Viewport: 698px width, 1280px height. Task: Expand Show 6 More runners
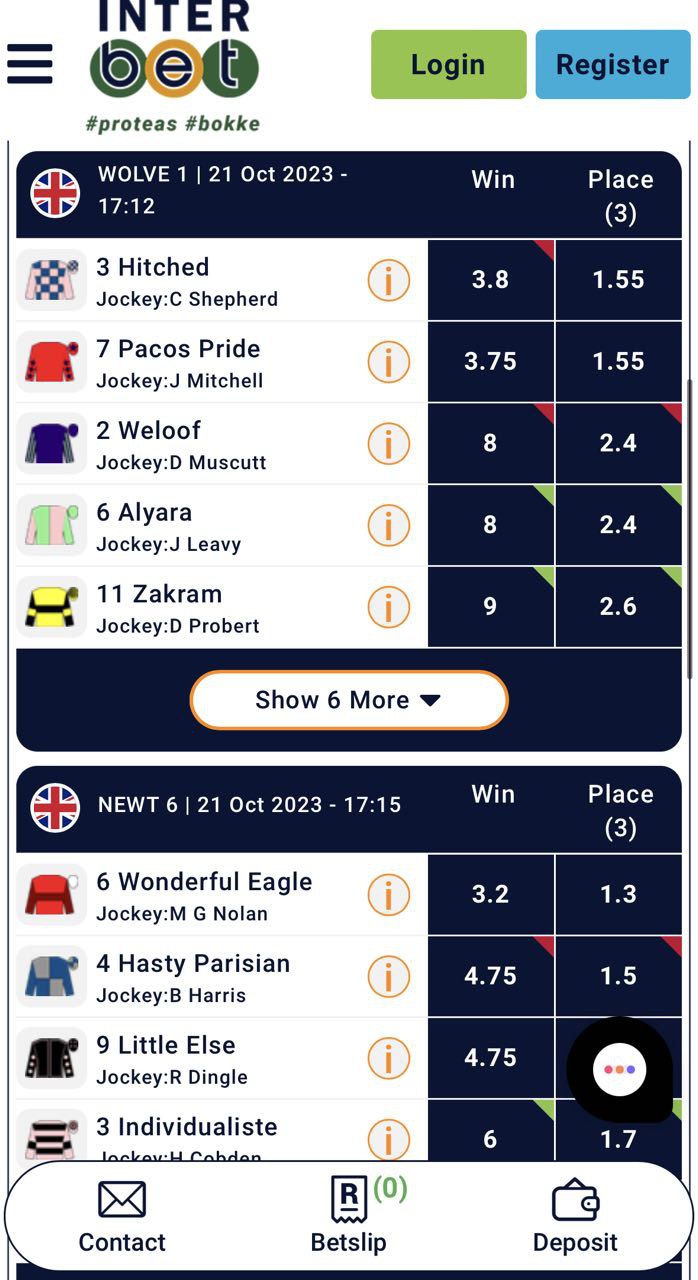click(x=349, y=700)
